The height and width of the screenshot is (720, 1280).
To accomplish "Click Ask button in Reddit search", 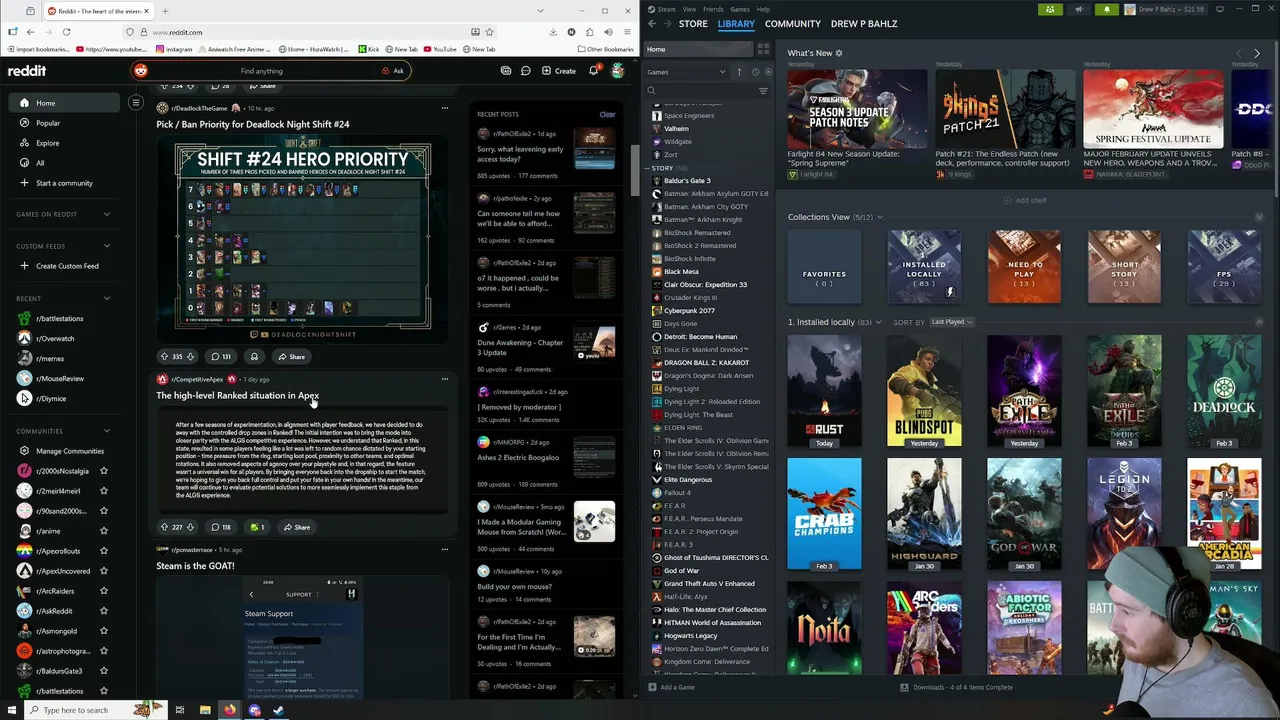I will 393,71.
